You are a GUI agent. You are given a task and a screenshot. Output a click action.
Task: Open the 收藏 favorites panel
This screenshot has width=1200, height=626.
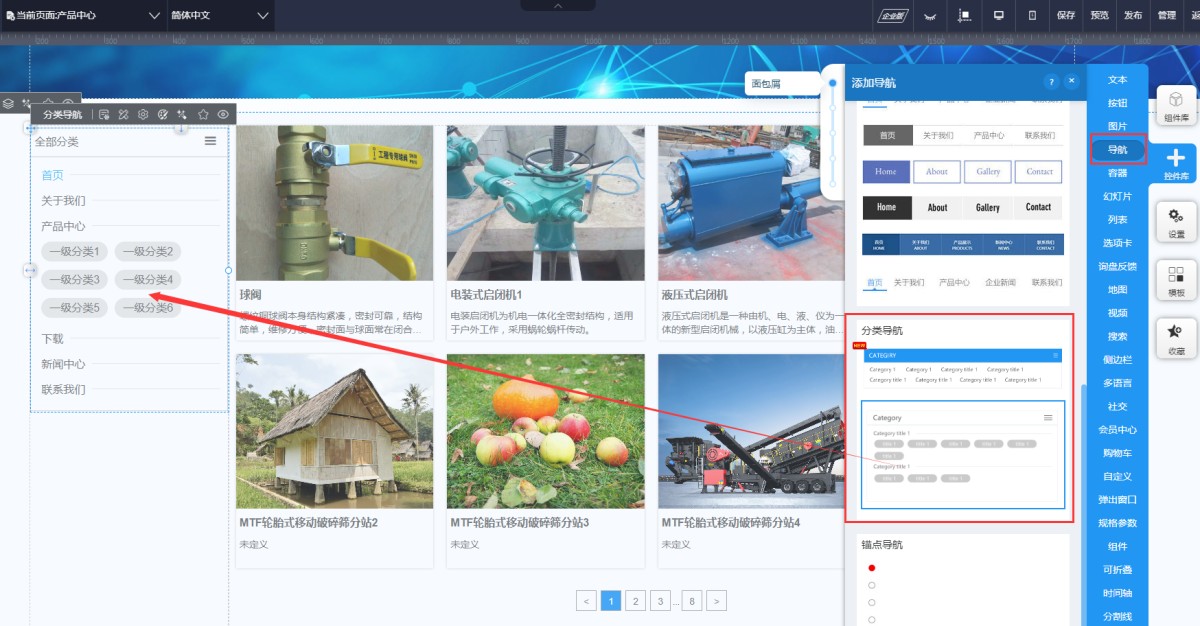click(1176, 338)
